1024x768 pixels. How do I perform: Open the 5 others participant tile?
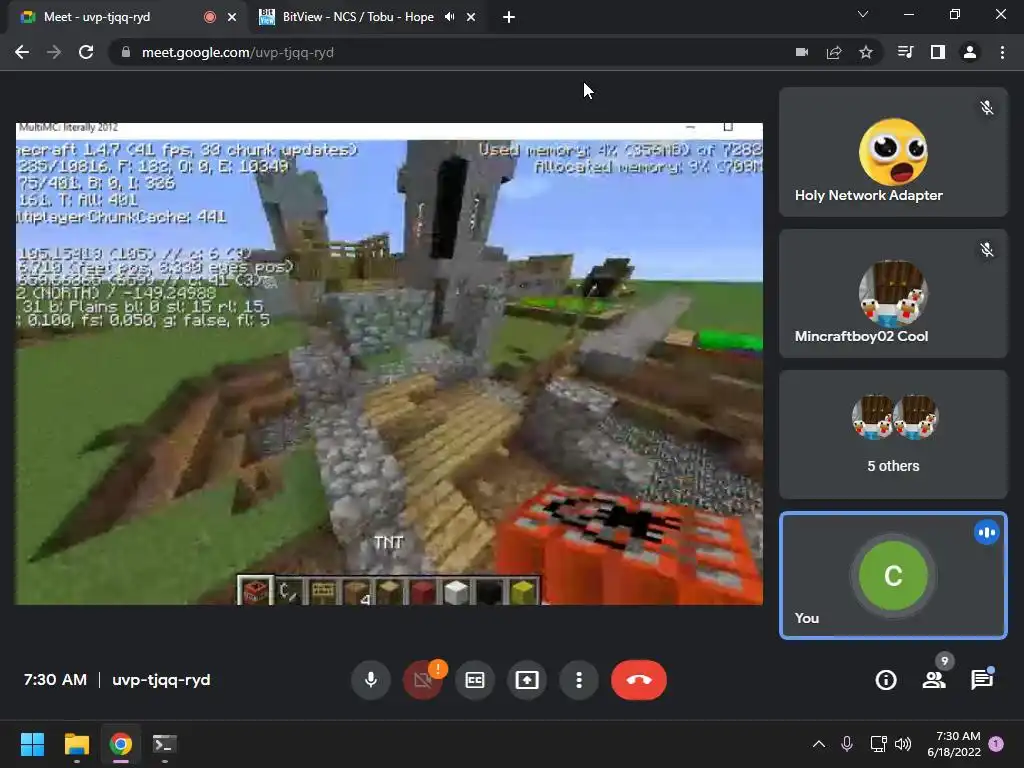pyautogui.click(x=893, y=434)
